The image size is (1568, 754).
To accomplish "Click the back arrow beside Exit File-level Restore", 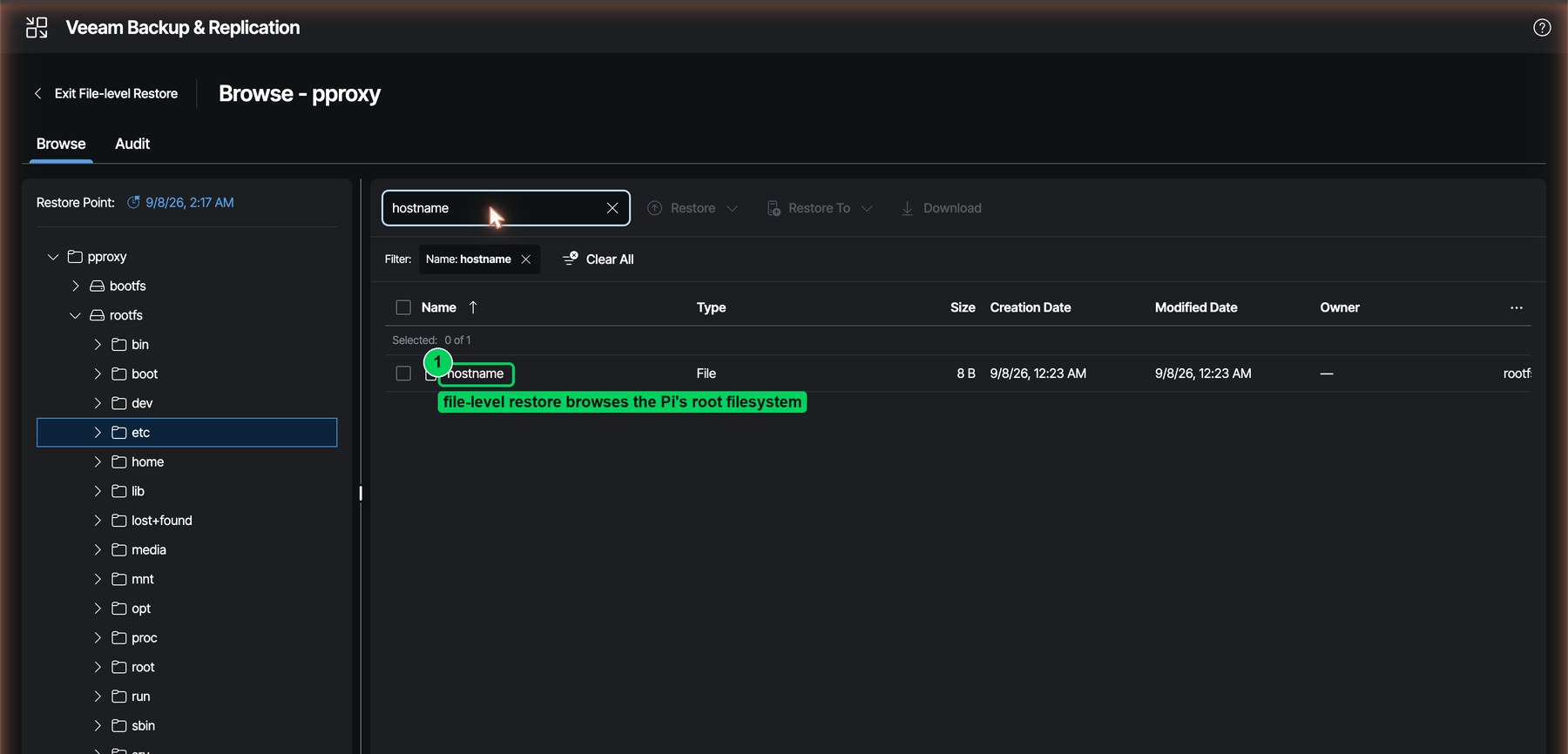I will (x=37, y=93).
